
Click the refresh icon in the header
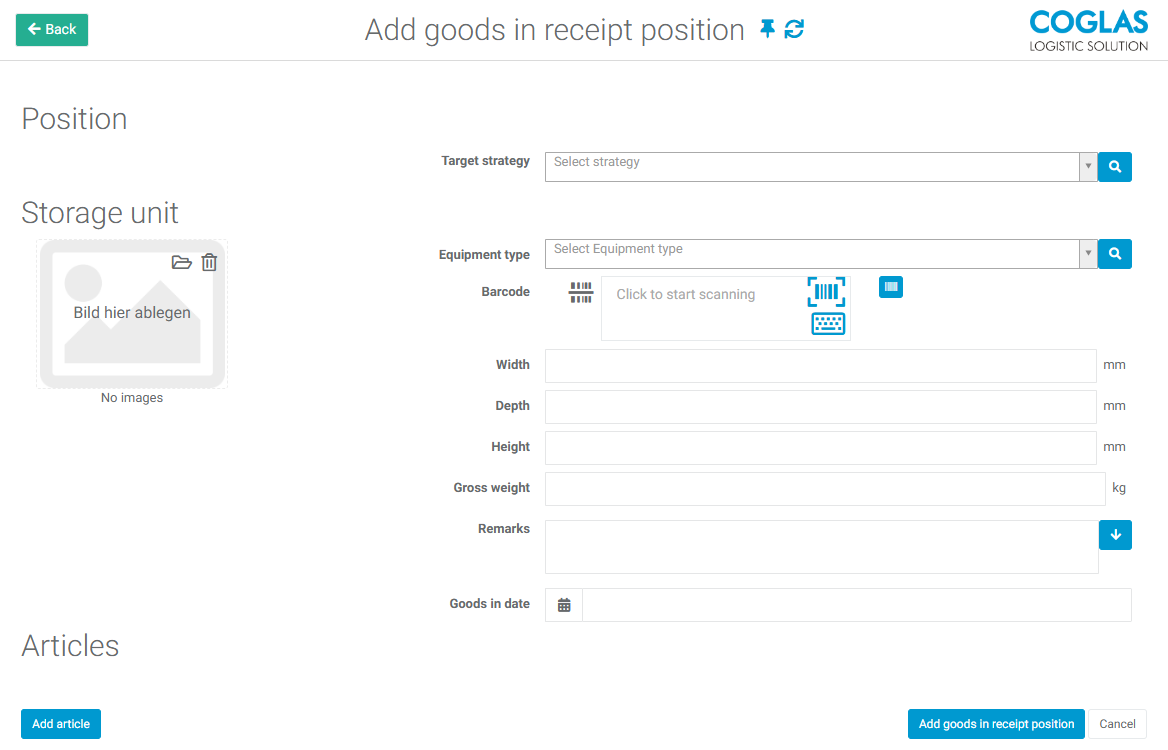tap(794, 30)
